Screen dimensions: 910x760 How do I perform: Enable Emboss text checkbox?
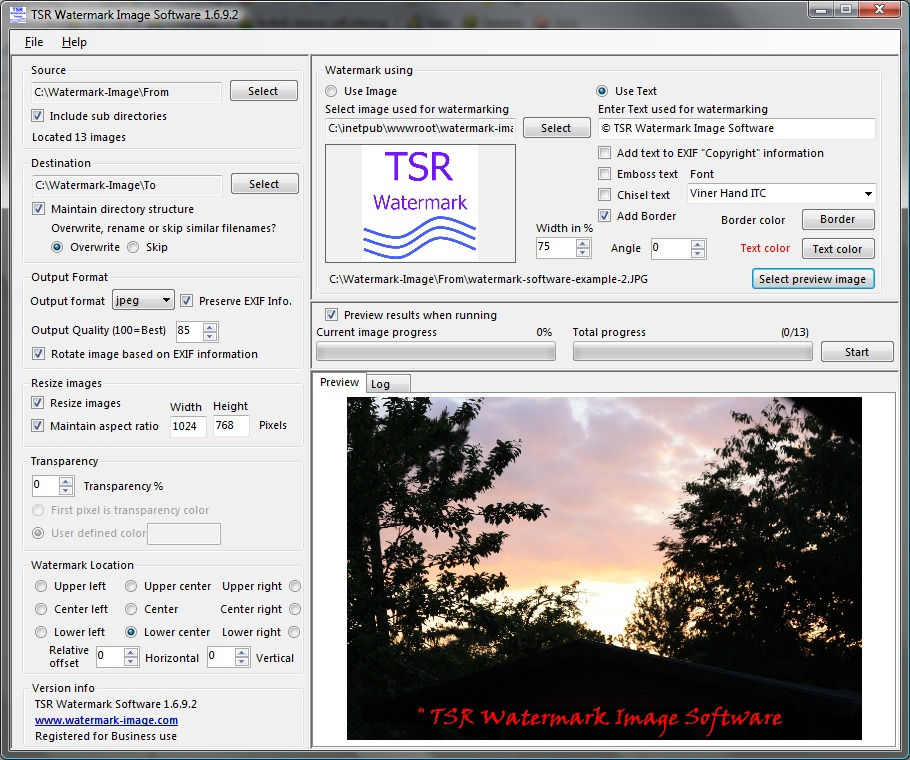(605, 174)
